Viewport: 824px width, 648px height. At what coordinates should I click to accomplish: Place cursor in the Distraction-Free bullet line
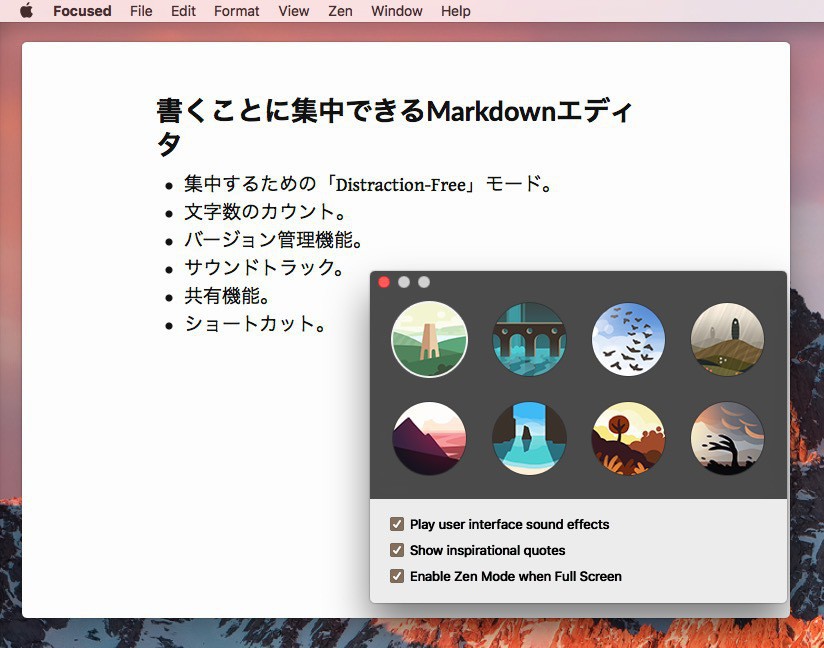pos(367,185)
